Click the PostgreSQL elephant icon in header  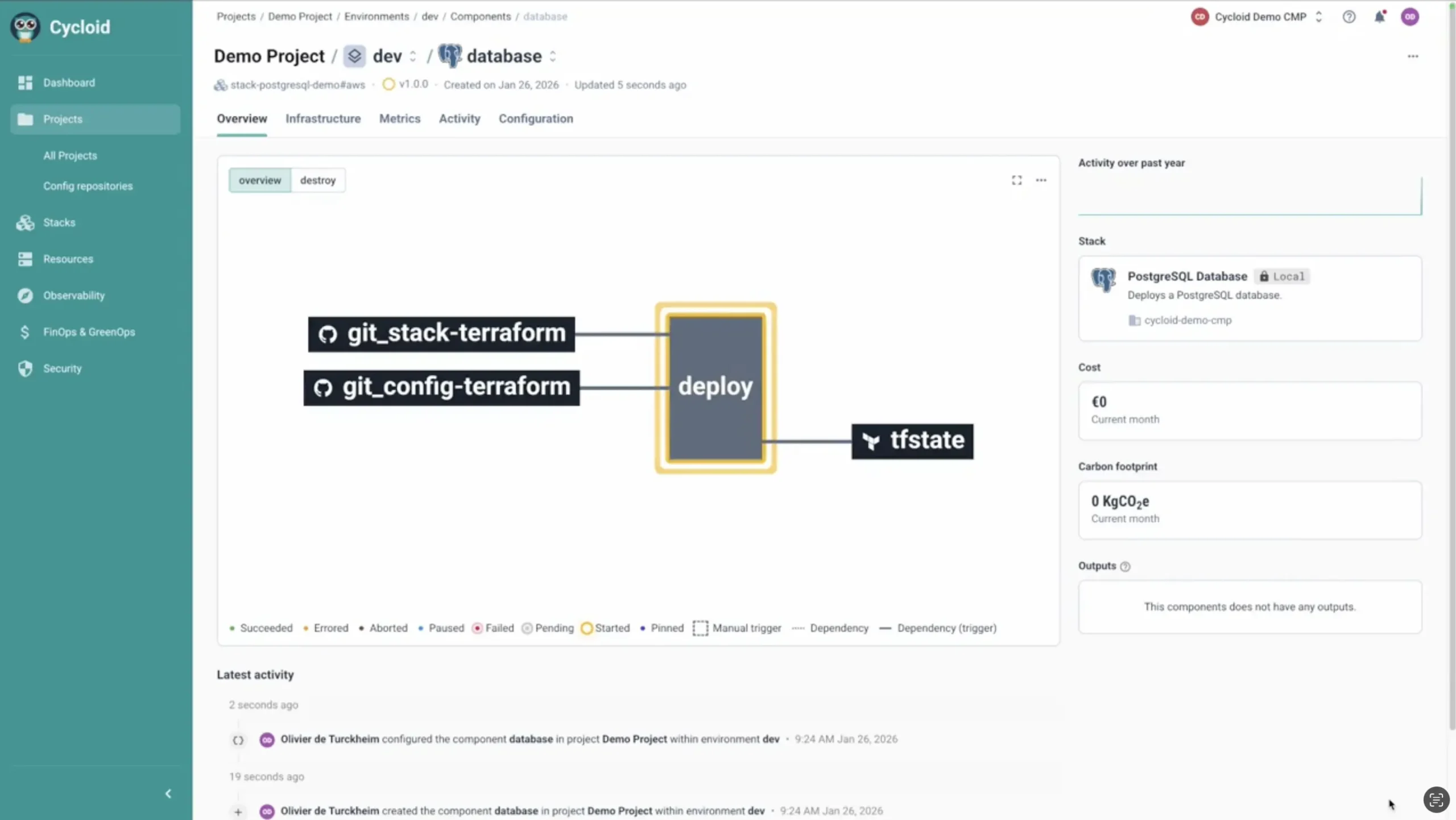[450, 56]
